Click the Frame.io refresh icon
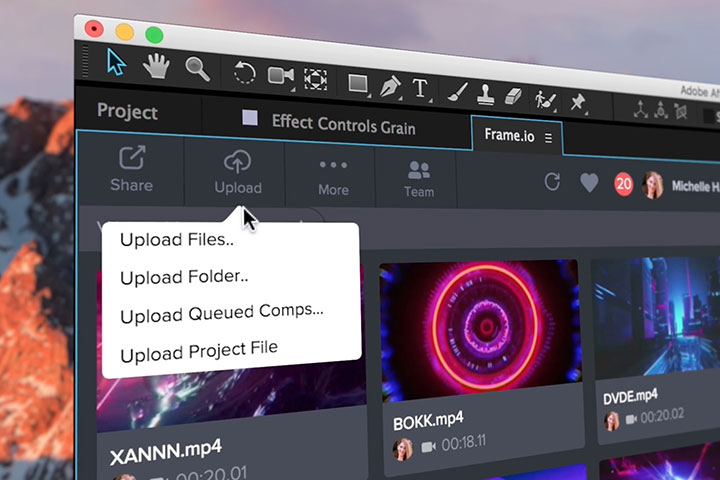This screenshot has width=720, height=480. tap(552, 182)
